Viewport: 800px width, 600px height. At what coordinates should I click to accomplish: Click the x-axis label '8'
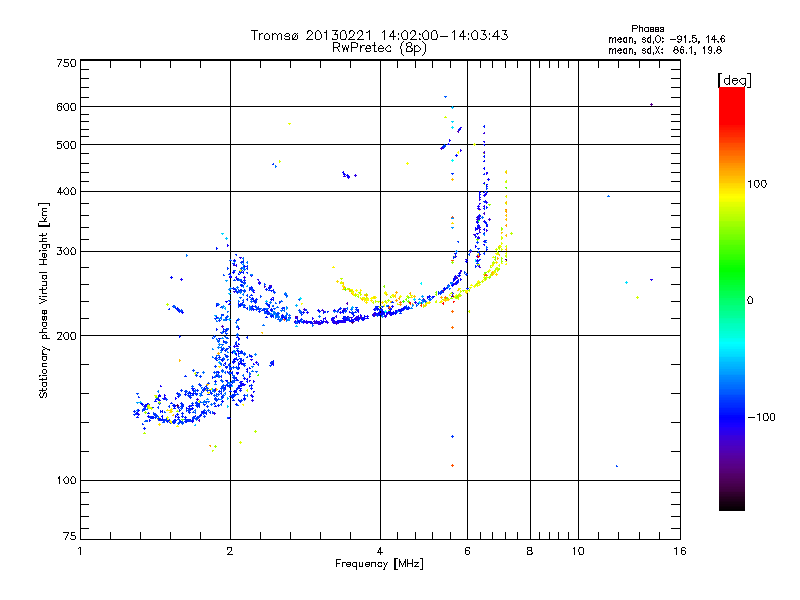(530, 551)
